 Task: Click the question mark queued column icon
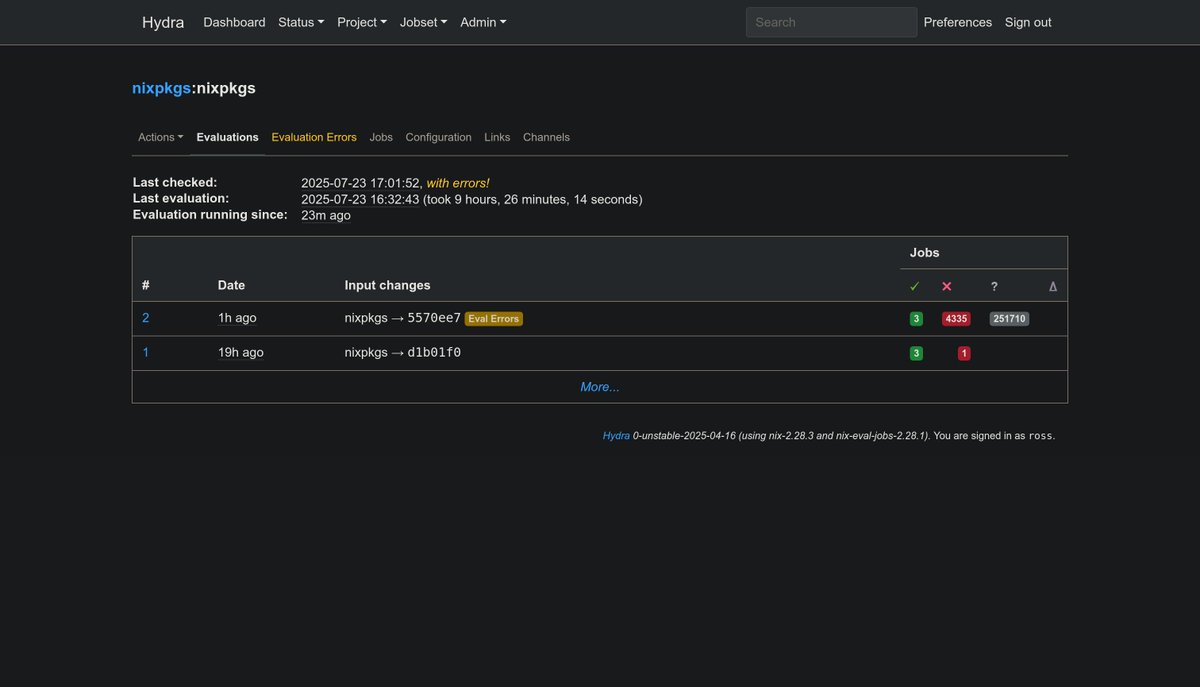pos(994,286)
